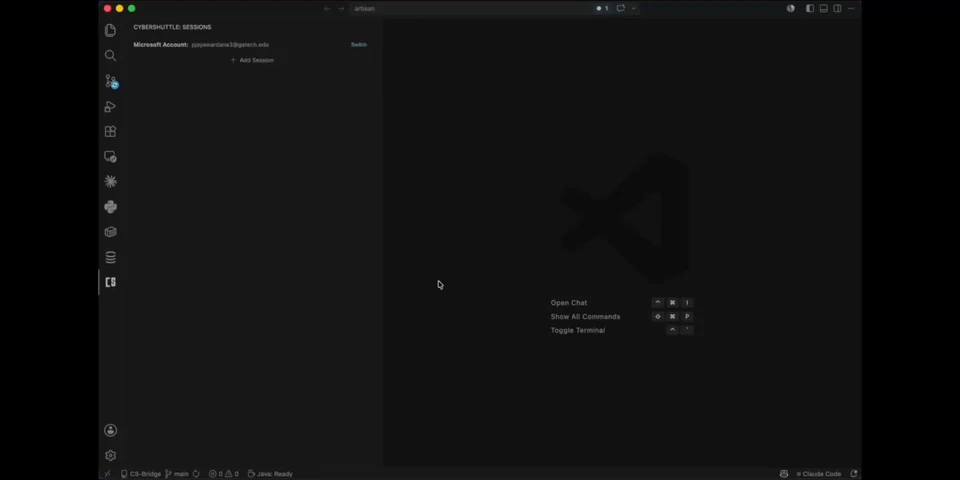Click the remote window indicator in status bar
Viewport: 960px width, 480px height.
[108, 474]
